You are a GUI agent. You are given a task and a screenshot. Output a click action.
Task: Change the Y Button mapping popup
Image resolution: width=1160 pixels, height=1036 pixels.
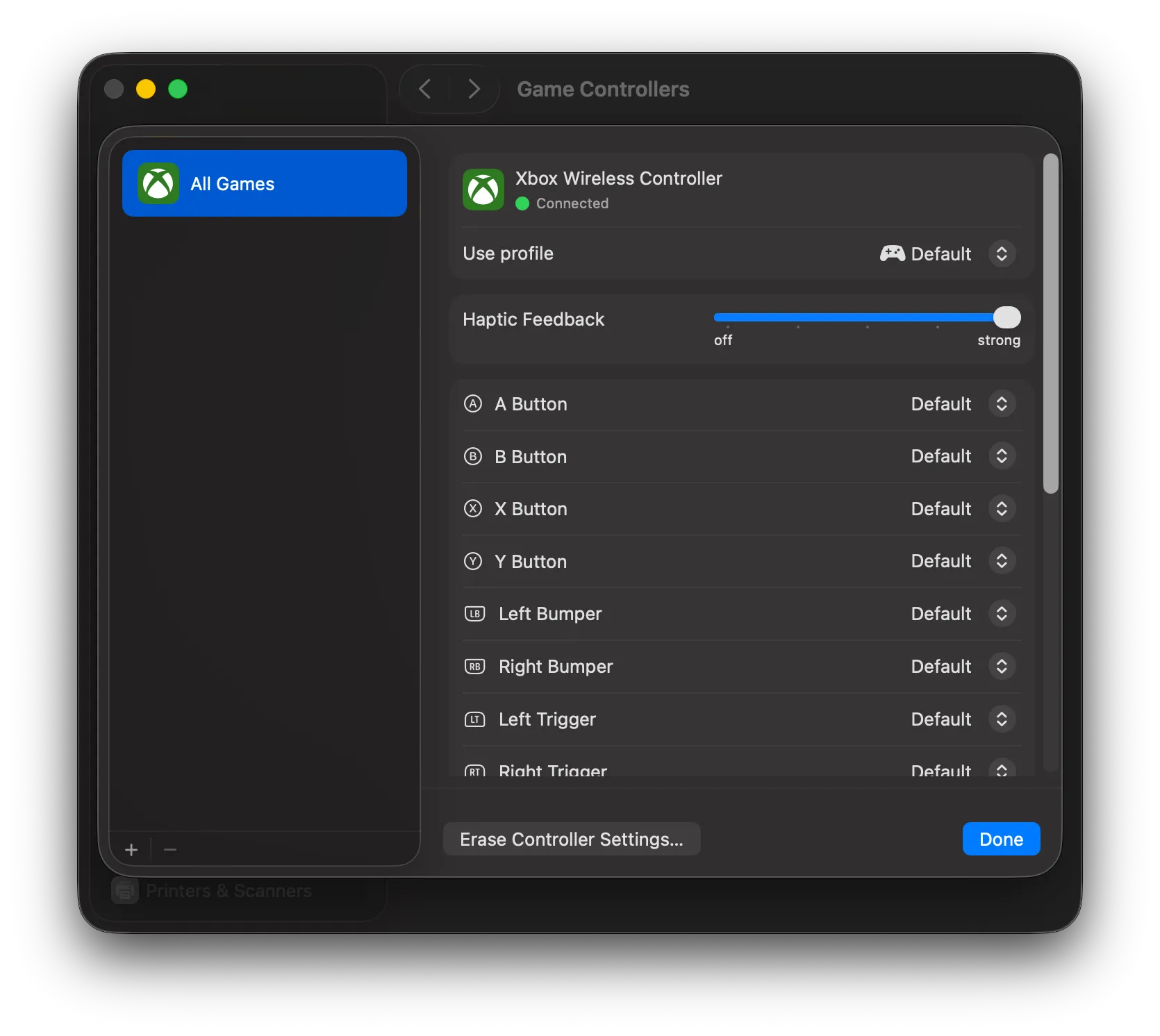(x=1001, y=562)
